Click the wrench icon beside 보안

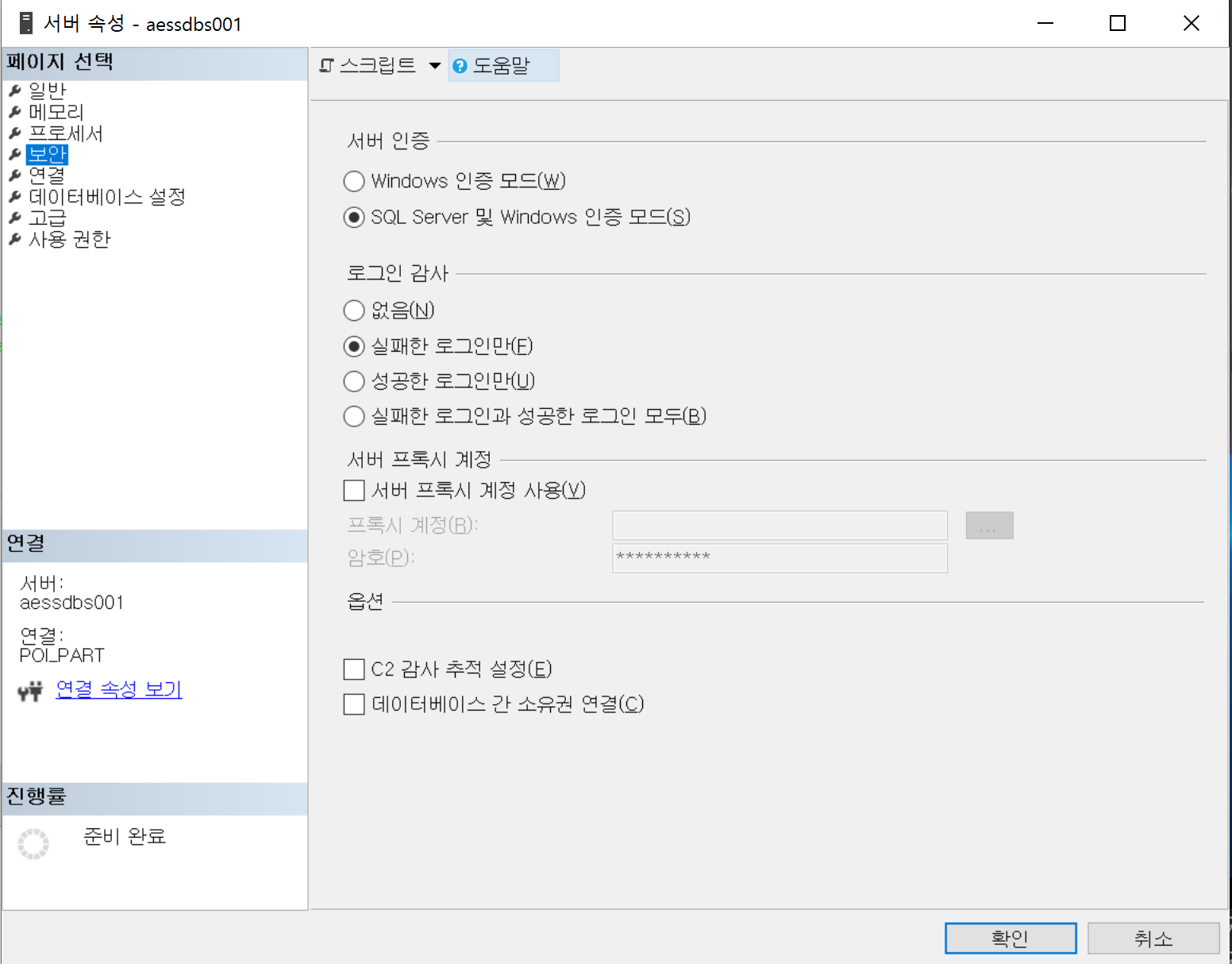pos(14,154)
